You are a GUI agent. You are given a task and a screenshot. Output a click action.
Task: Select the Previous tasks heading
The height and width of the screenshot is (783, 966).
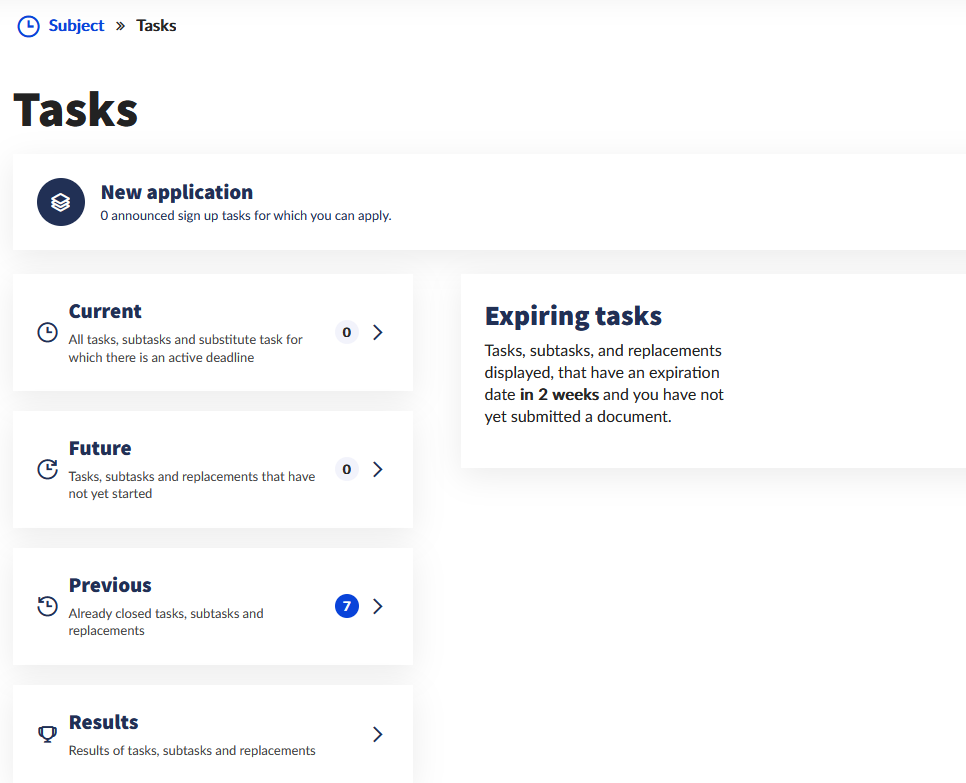click(110, 585)
